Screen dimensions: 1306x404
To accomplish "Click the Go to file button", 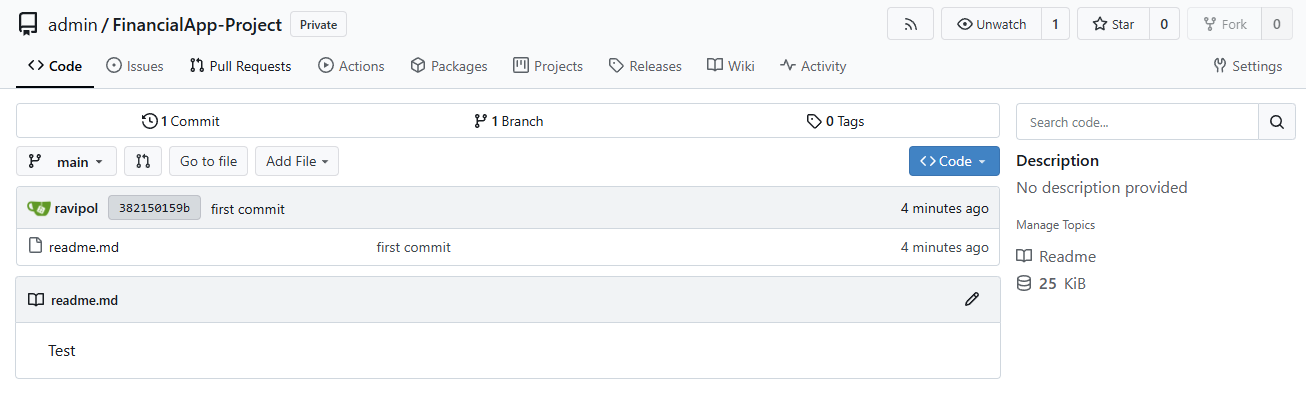I will click(x=208, y=161).
